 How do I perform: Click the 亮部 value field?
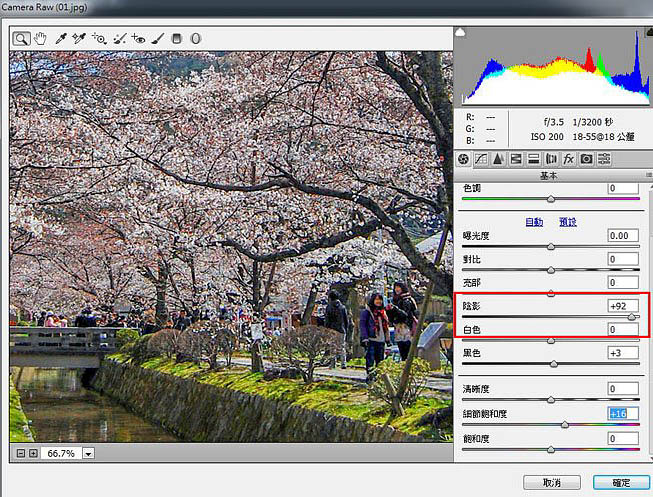pyautogui.click(x=623, y=282)
